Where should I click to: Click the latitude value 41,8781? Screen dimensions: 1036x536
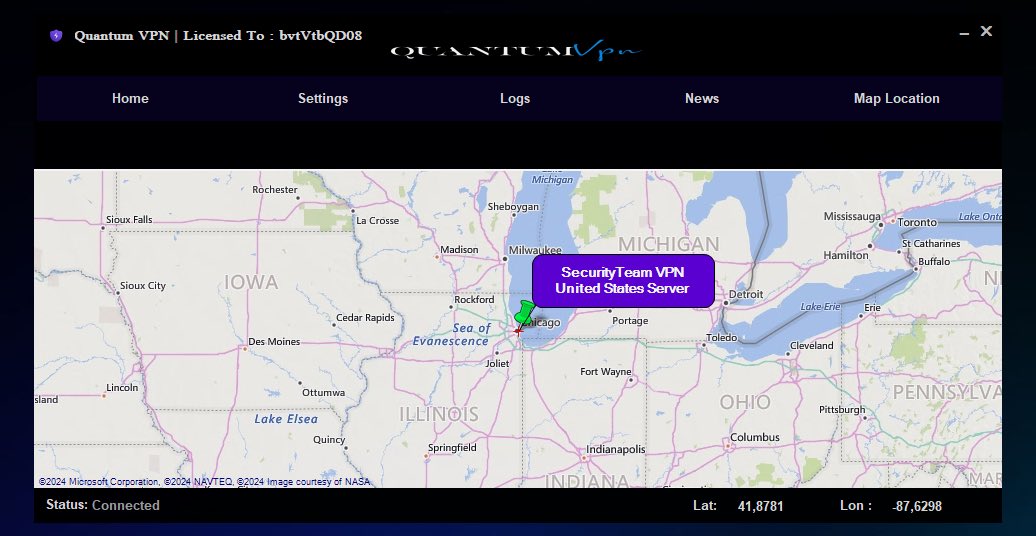click(760, 506)
